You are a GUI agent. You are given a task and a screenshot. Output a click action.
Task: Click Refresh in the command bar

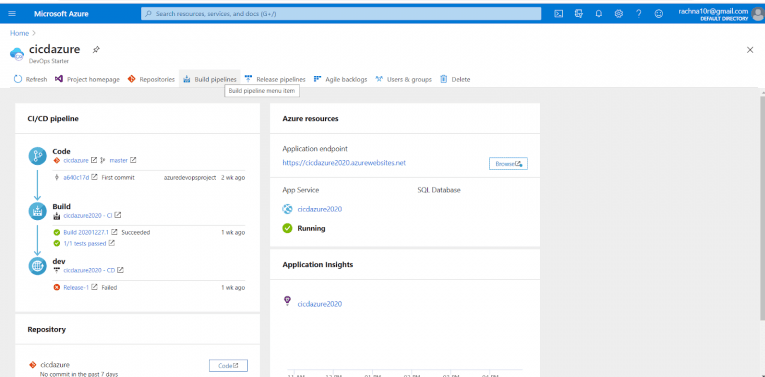pyautogui.click(x=30, y=79)
